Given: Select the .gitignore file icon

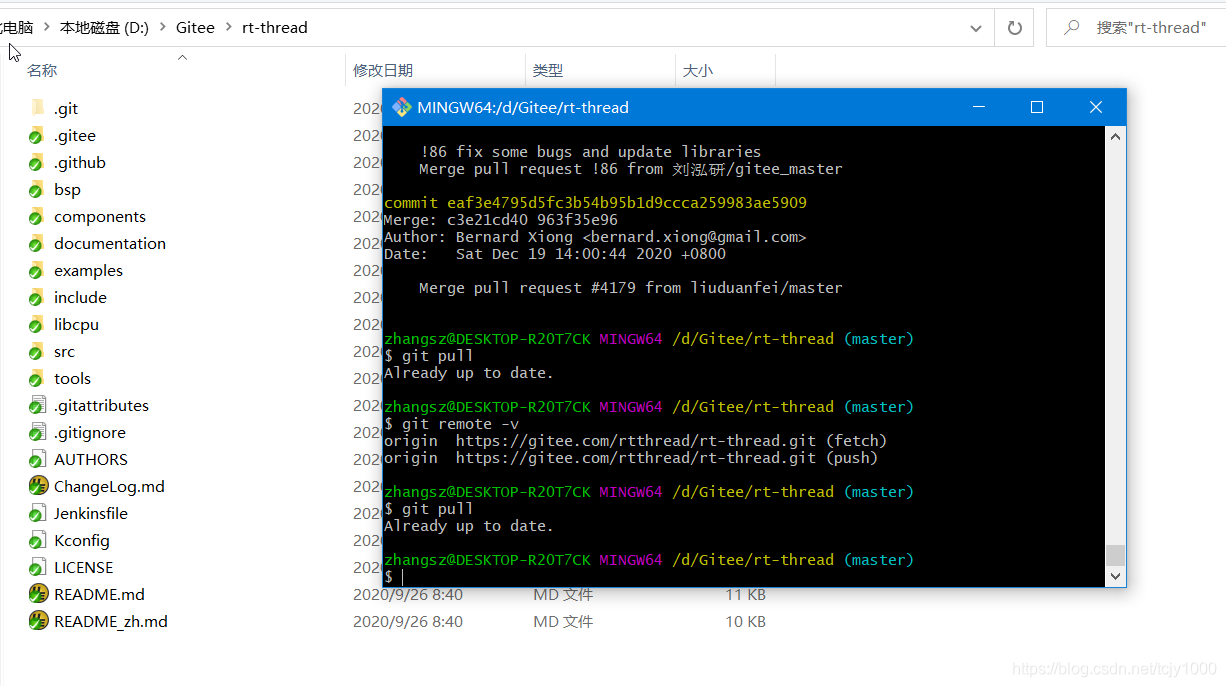Looking at the screenshot, I should 38,432.
